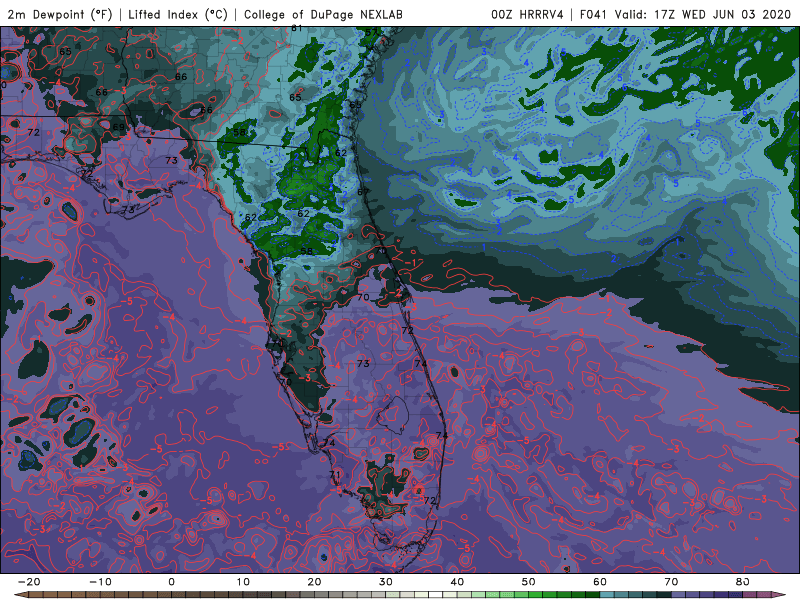Click the 40 label on the color scale

coord(457,582)
